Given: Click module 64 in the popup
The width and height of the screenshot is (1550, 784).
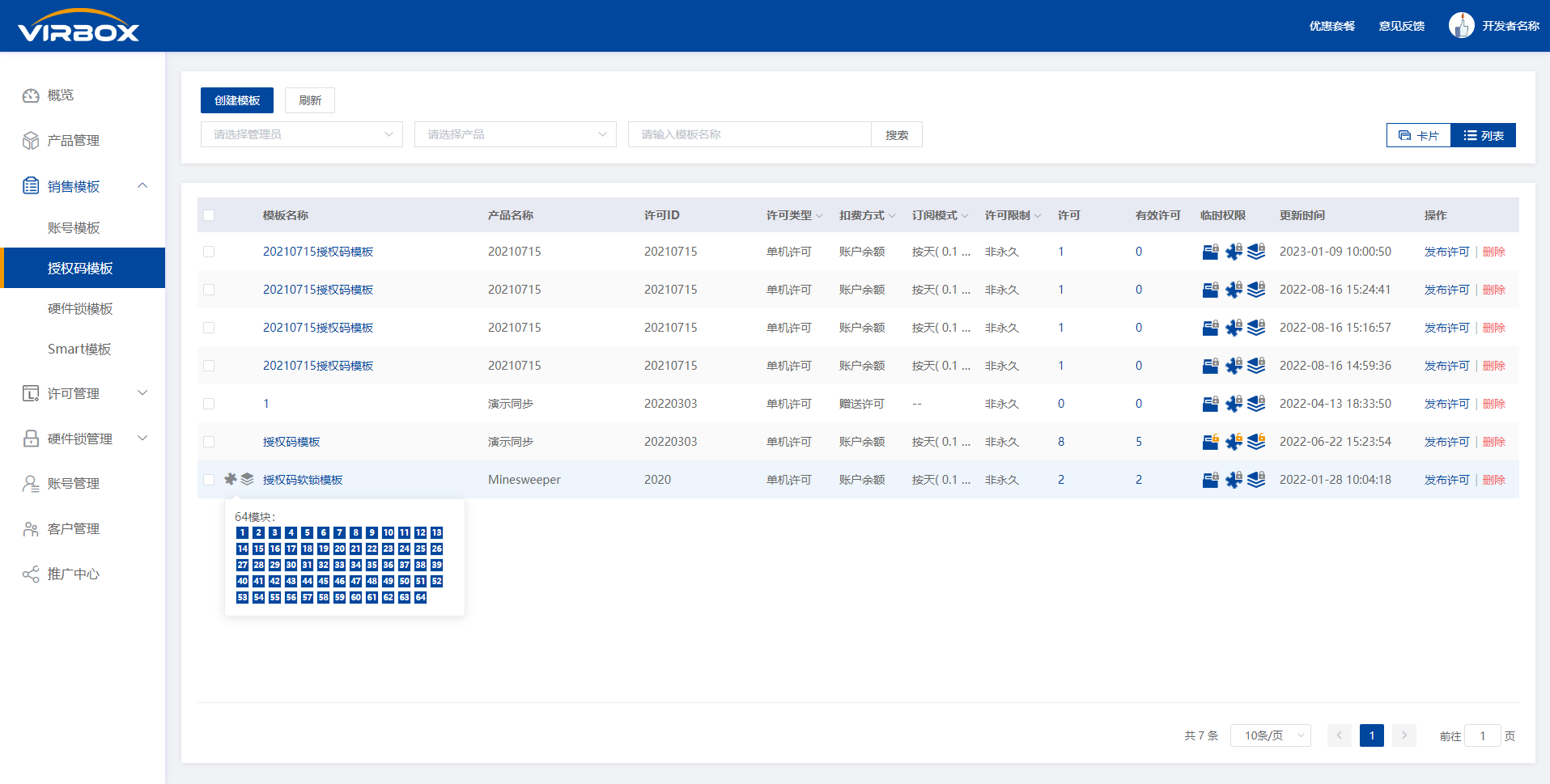Looking at the screenshot, I should (x=420, y=597).
